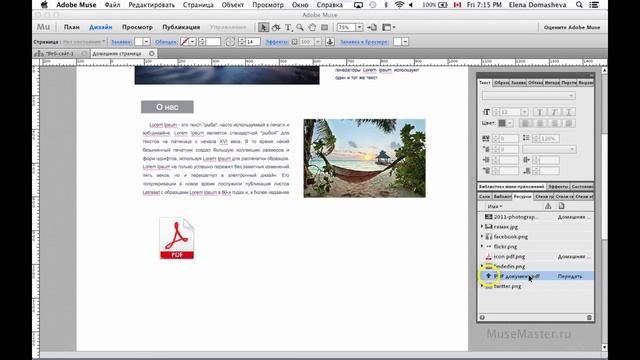This screenshot has width=640, height=360.
Task: Select the Zoom magnifier tool
Action: point(300,27)
